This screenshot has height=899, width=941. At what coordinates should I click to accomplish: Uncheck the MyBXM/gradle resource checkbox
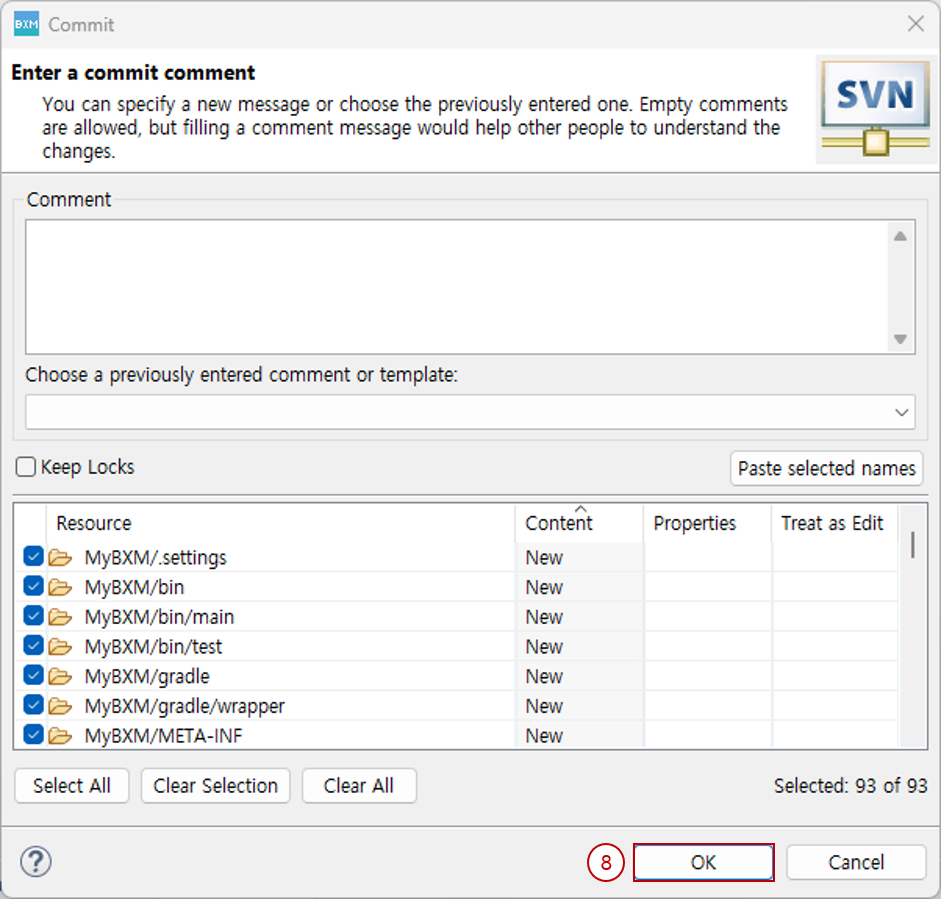click(33, 676)
